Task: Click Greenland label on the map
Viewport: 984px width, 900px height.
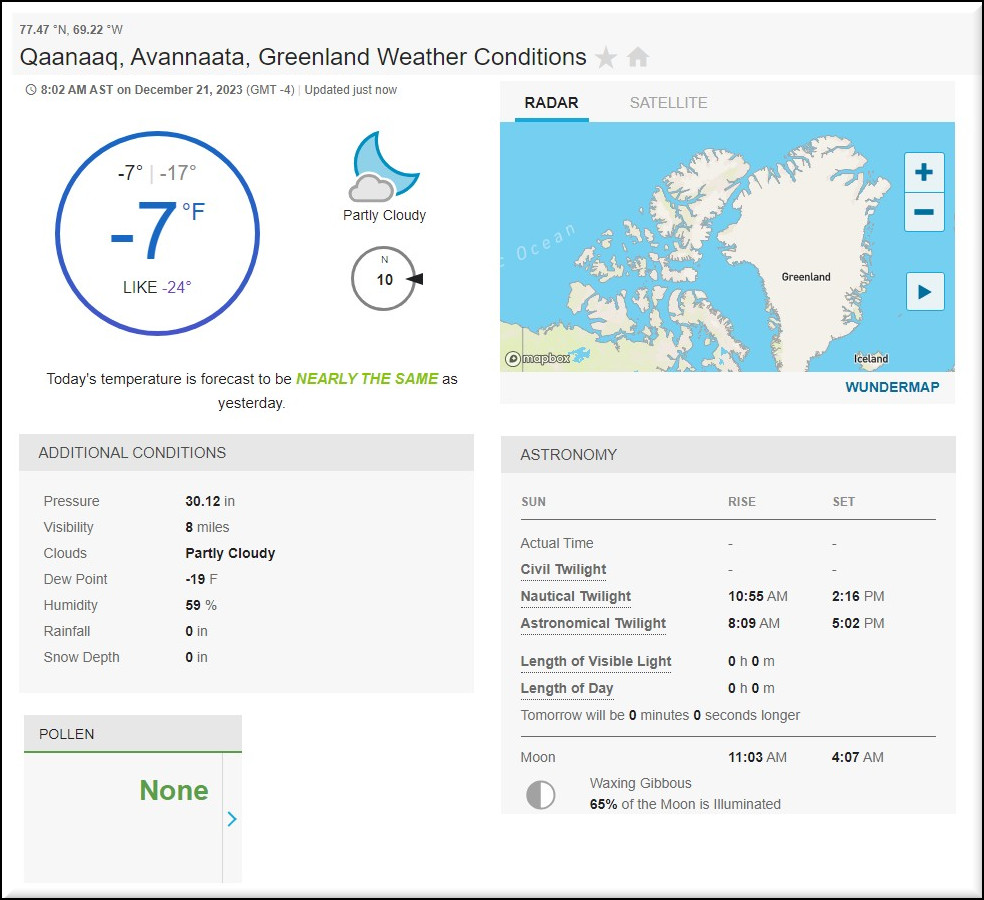Action: point(806,277)
